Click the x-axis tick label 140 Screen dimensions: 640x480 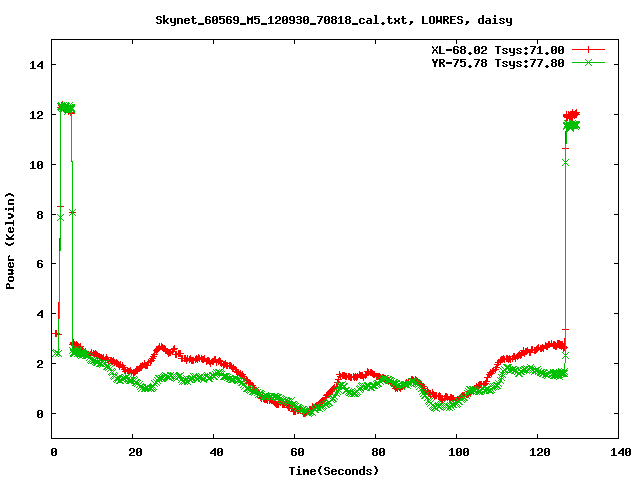point(621,452)
